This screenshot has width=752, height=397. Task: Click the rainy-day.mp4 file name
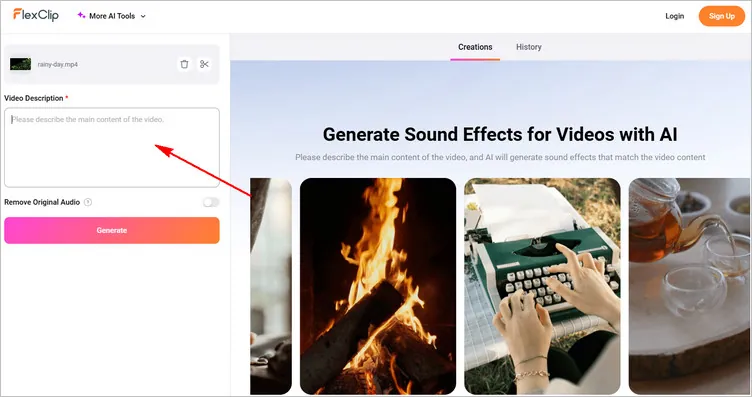pos(58,64)
